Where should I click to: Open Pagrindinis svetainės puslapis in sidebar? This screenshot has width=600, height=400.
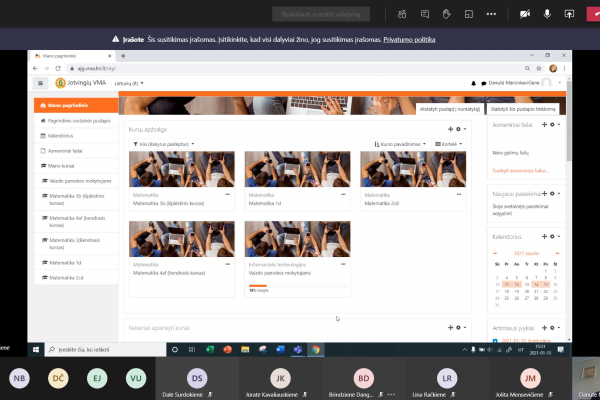[x=76, y=121]
